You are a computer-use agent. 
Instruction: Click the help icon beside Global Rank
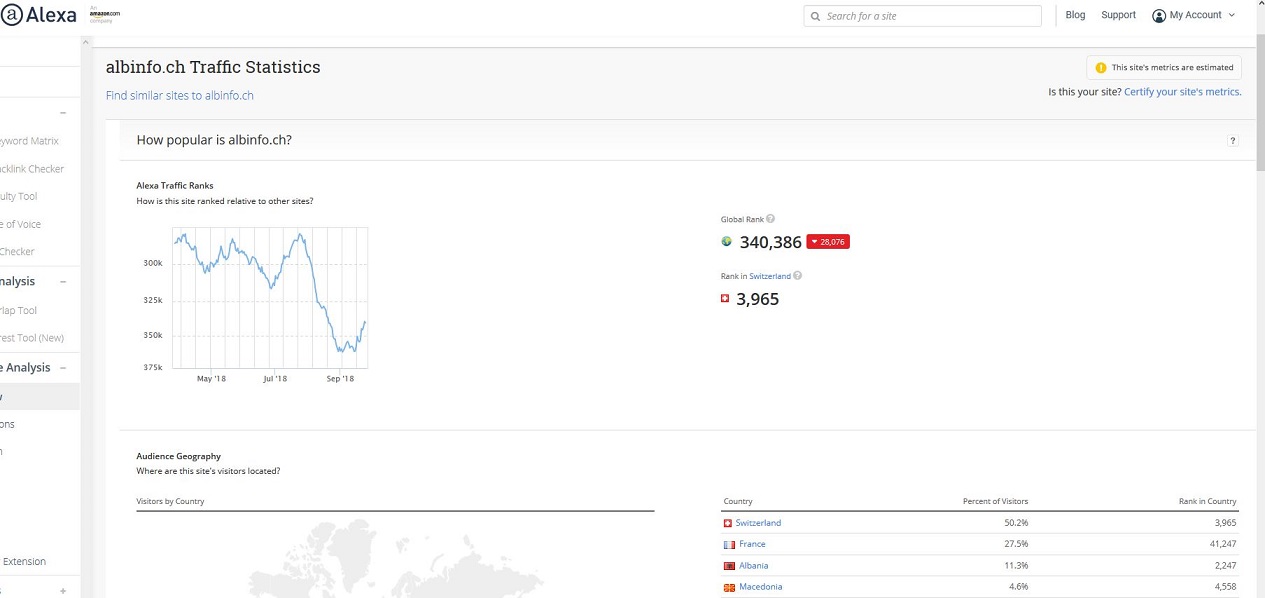(770, 219)
